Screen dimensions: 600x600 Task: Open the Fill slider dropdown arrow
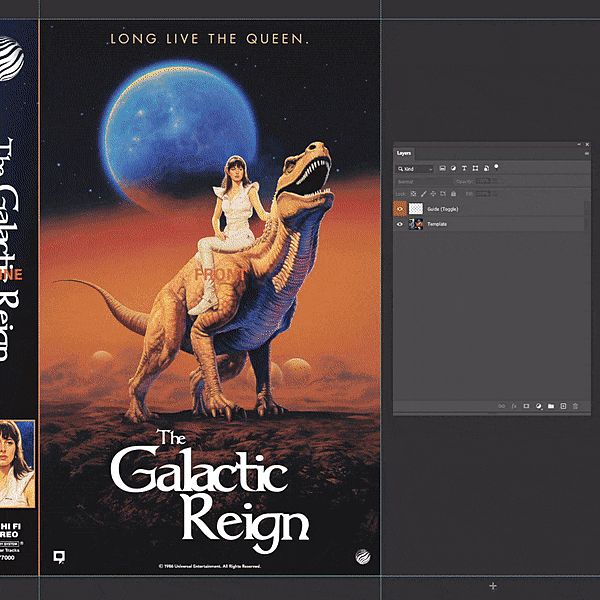[494, 194]
